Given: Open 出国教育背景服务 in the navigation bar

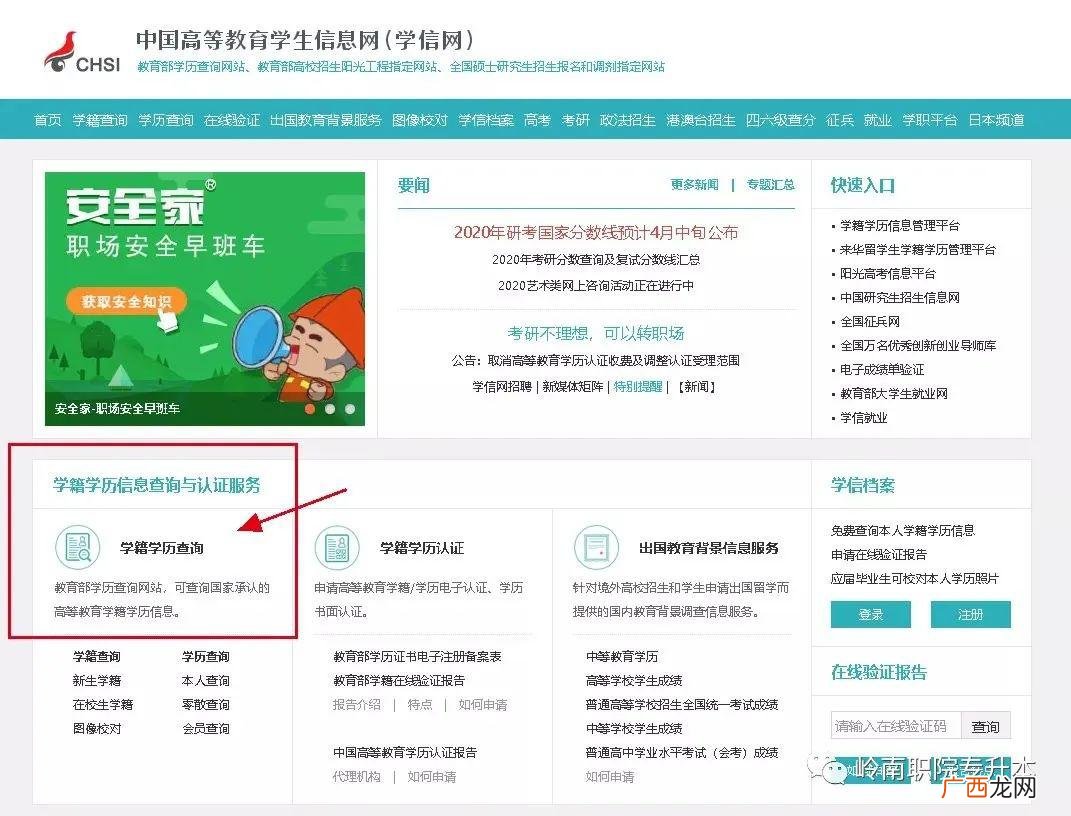Looking at the screenshot, I should 326,120.
